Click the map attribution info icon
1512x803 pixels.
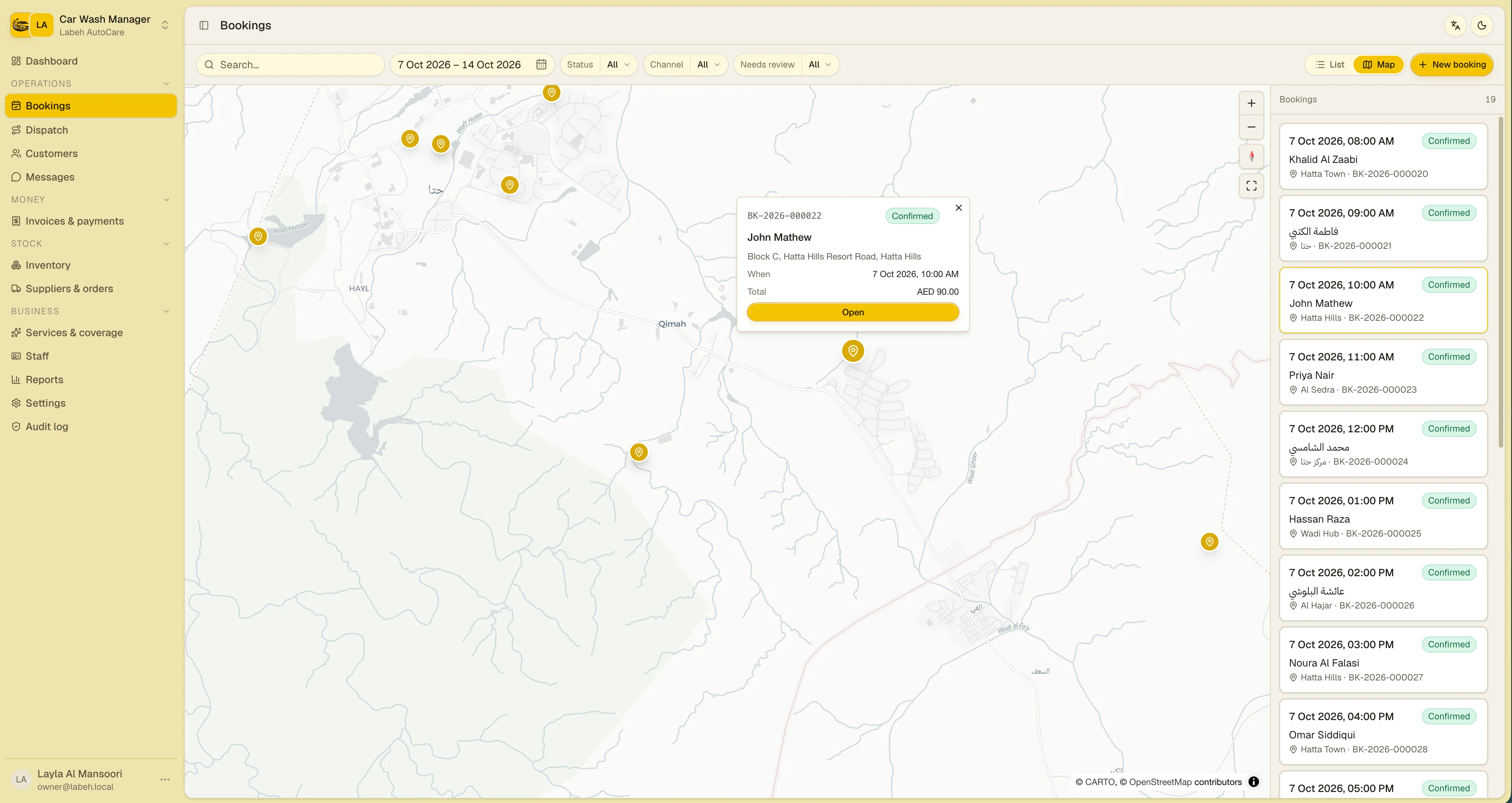(x=1253, y=782)
